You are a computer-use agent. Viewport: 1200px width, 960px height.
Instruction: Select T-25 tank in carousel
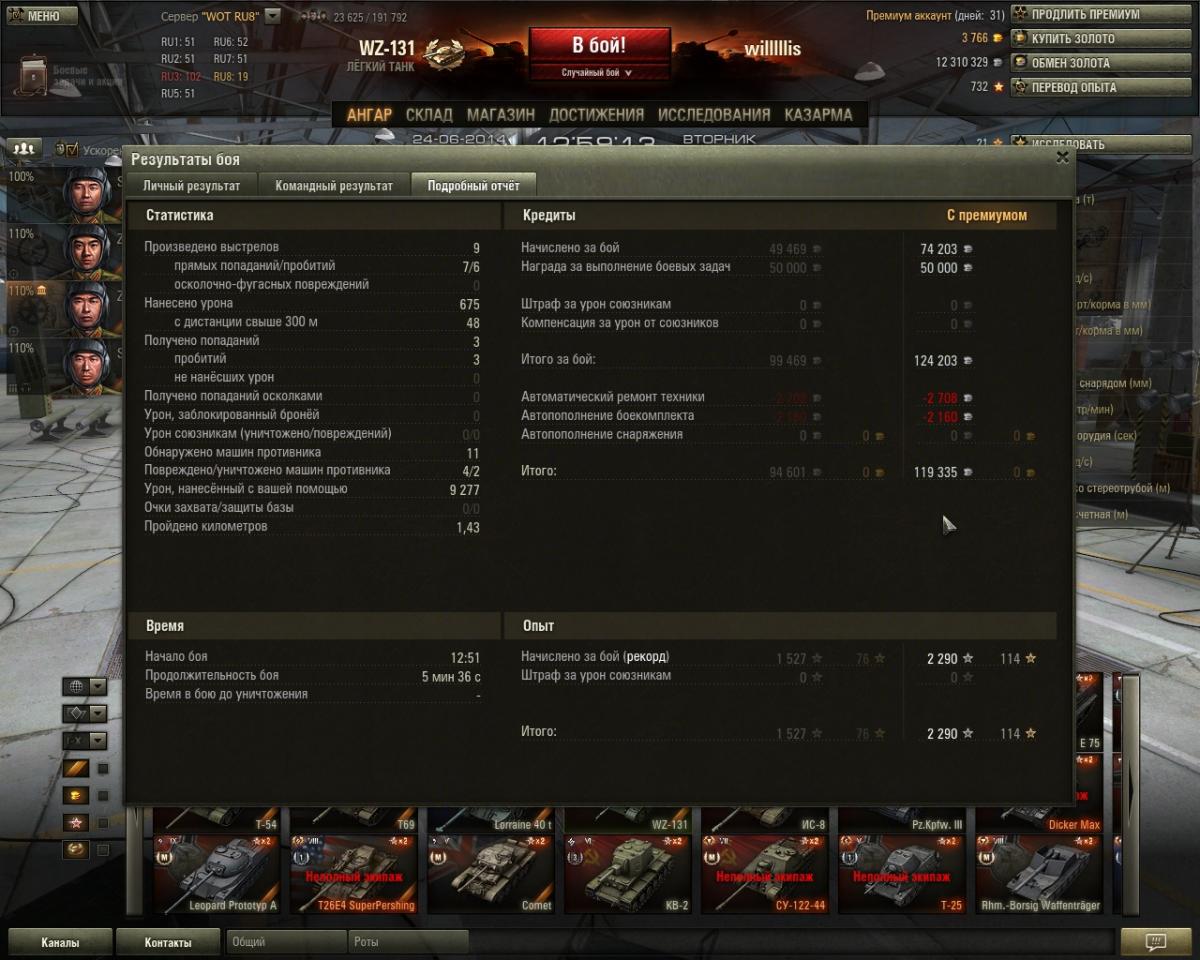pyautogui.click(x=902, y=874)
